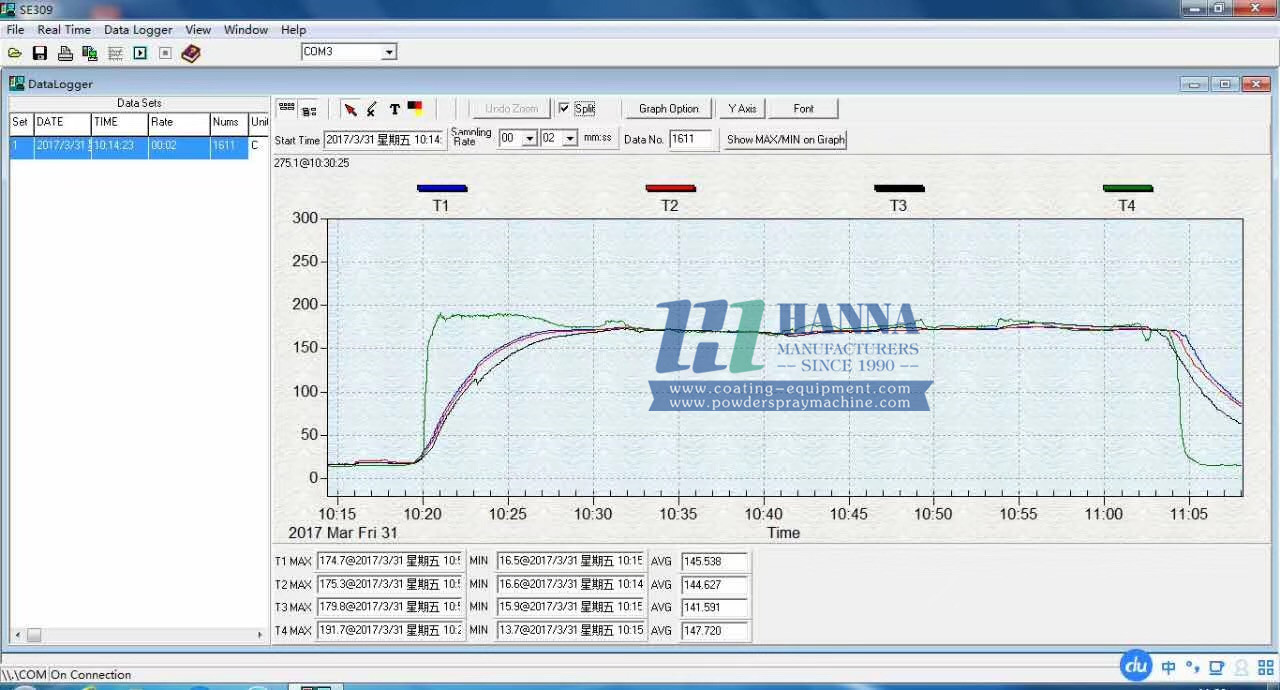
Task: Open the sampling rate minutes dropdown
Action: tap(530, 139)
